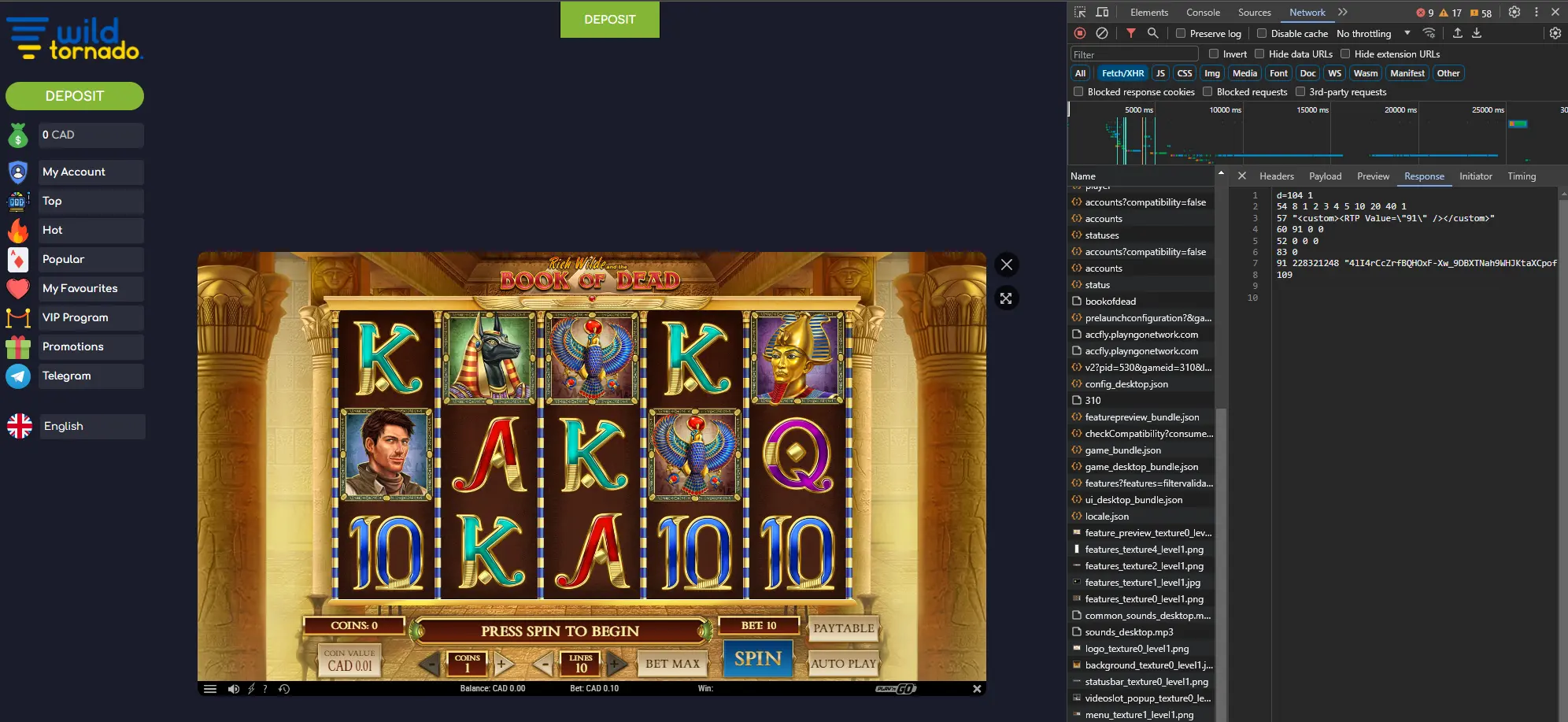Clear the network log
The image size is (1568, 722).
click(x=1102, y=33)
